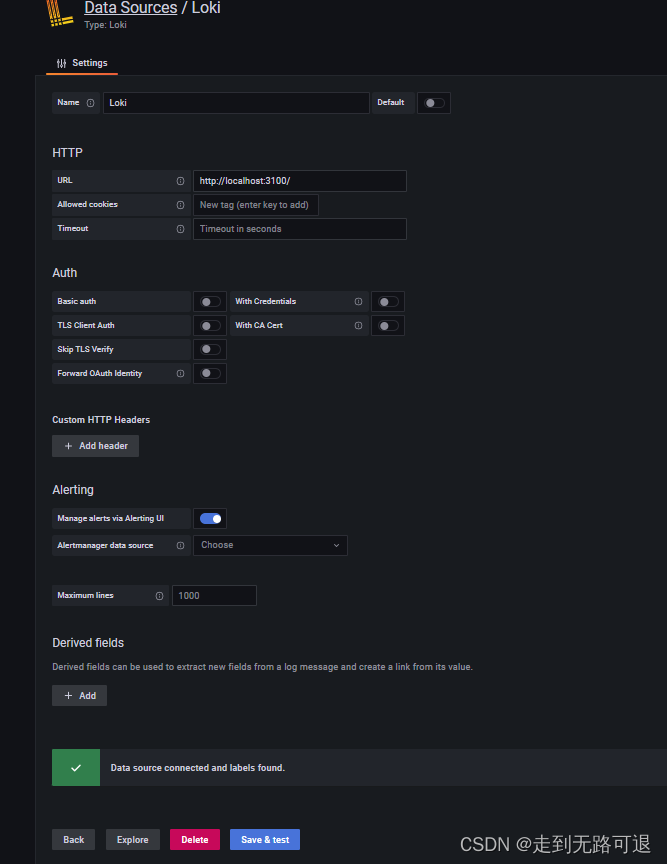667x864 pixels.
Task: Click the Alertmanager data source info icon
Action: [180, 546]
